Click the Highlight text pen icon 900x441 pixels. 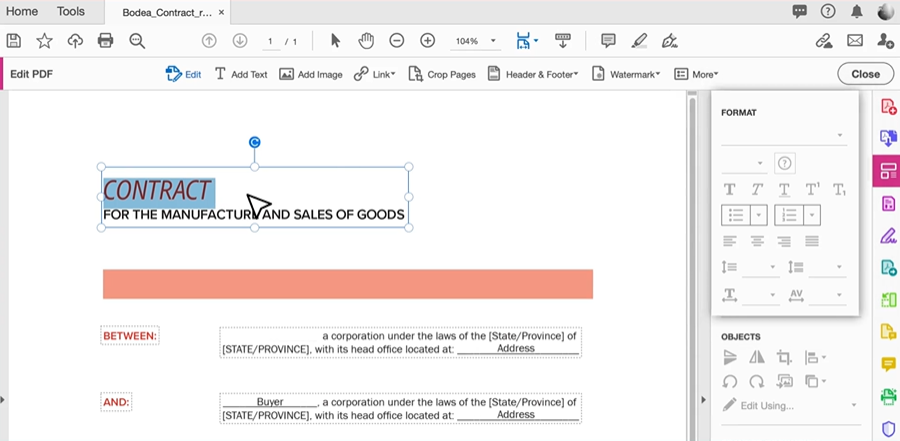[639, 41]
